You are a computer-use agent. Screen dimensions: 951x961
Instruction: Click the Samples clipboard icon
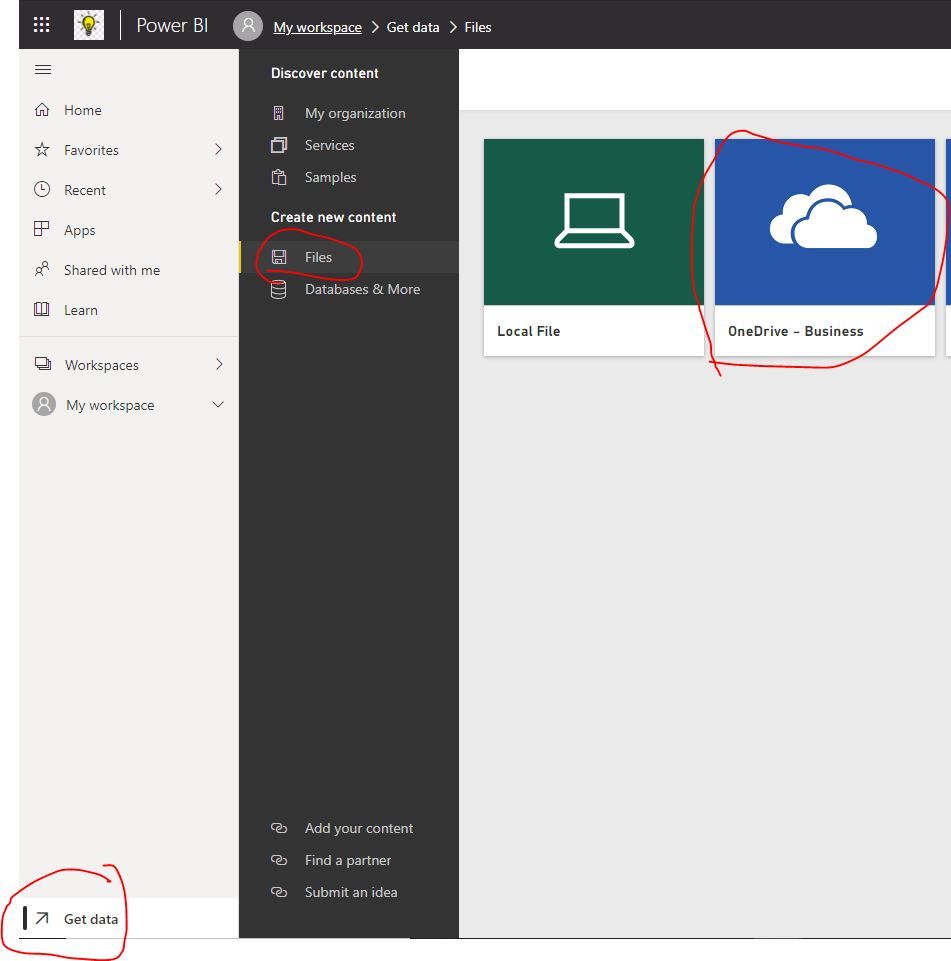click(279, 177)
